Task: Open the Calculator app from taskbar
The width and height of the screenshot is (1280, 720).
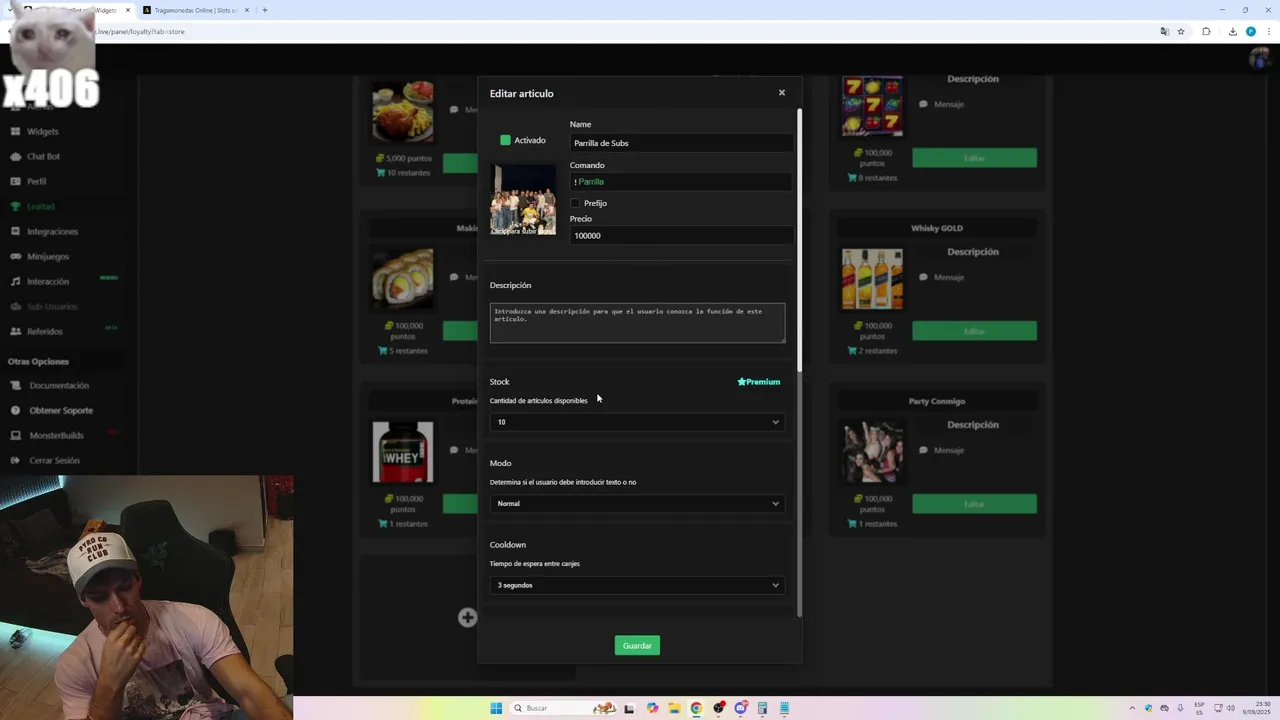Action: point(762,708)
